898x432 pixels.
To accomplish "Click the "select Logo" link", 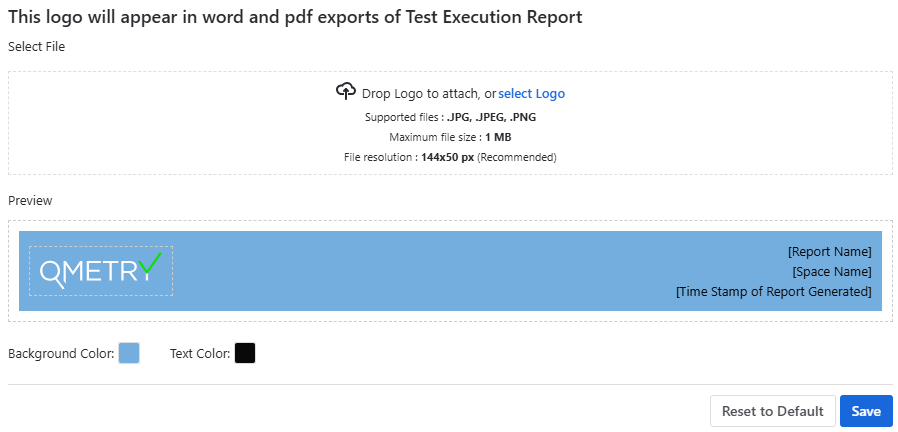I will [531, 94].
